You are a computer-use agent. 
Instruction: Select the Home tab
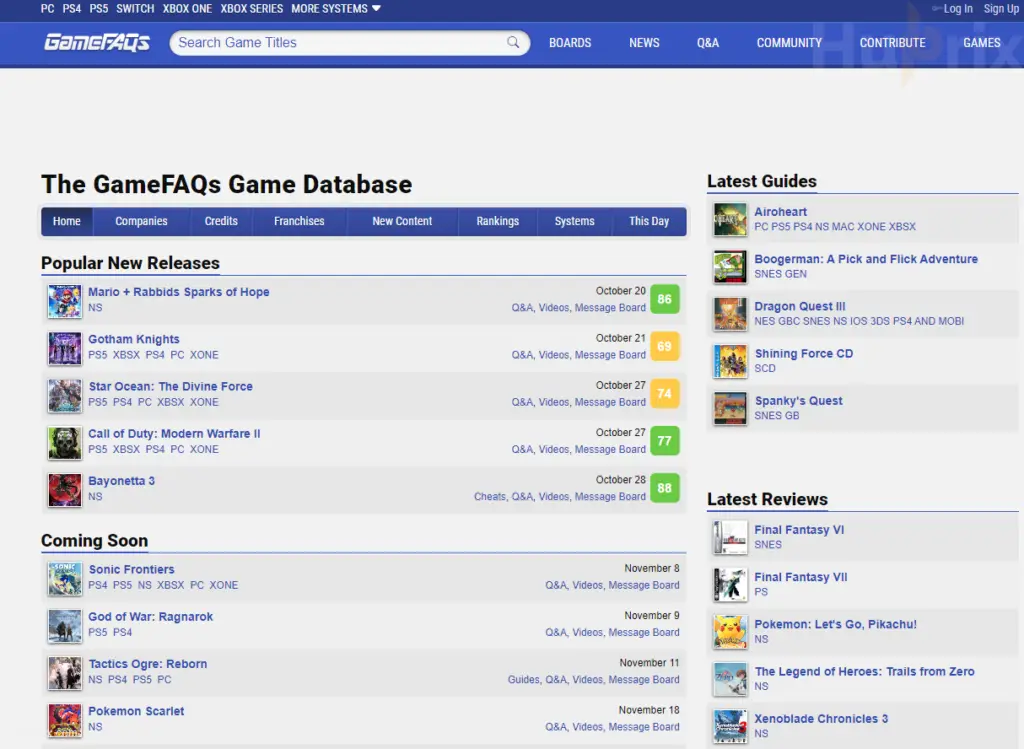pos(67,221)
